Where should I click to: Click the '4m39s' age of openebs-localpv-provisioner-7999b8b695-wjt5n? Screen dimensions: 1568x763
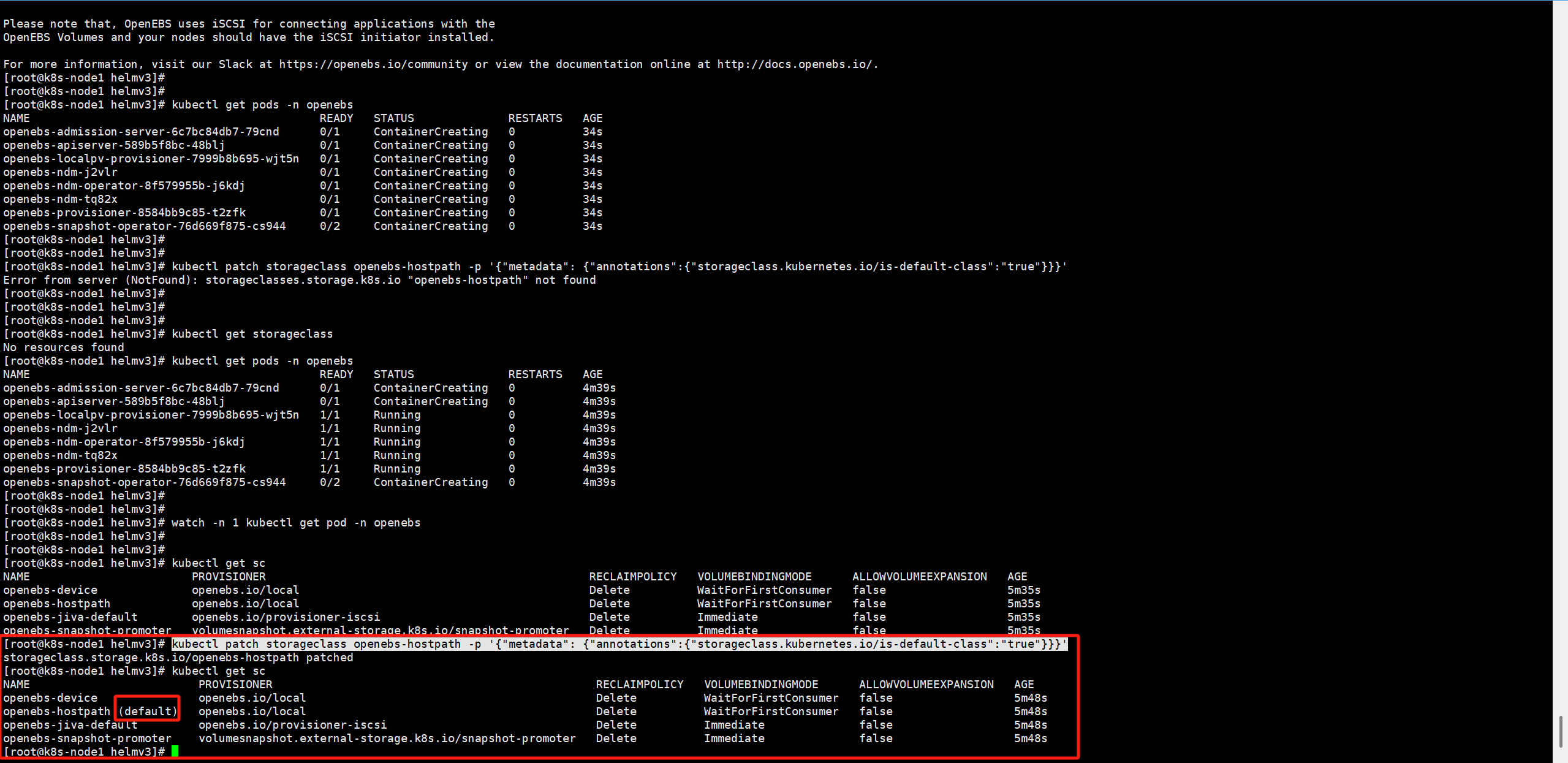599,414
